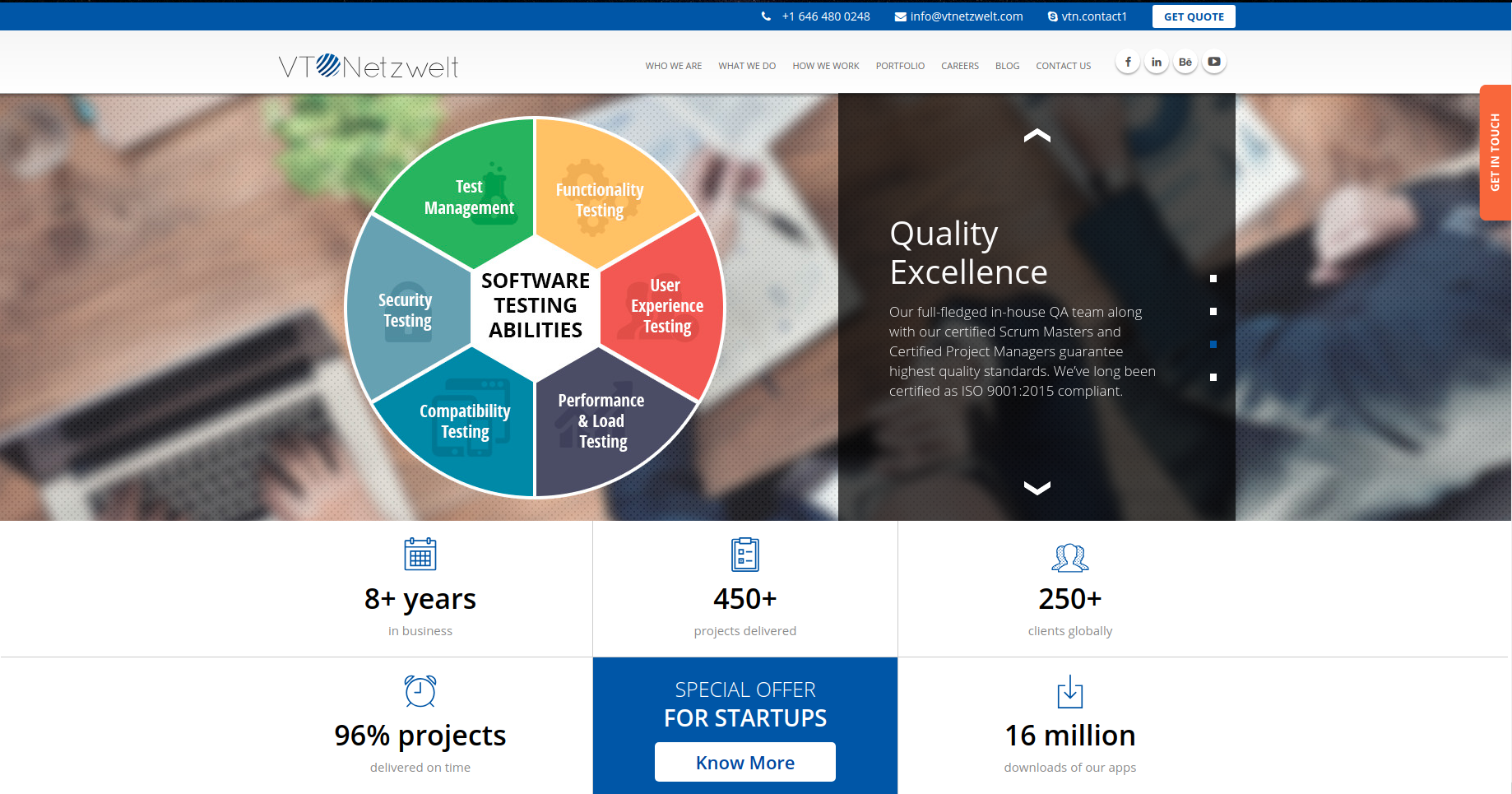The image size is (1512, 794).
Task: Expand the Get In Touch side tab
Action: (x=1495, y=152)
